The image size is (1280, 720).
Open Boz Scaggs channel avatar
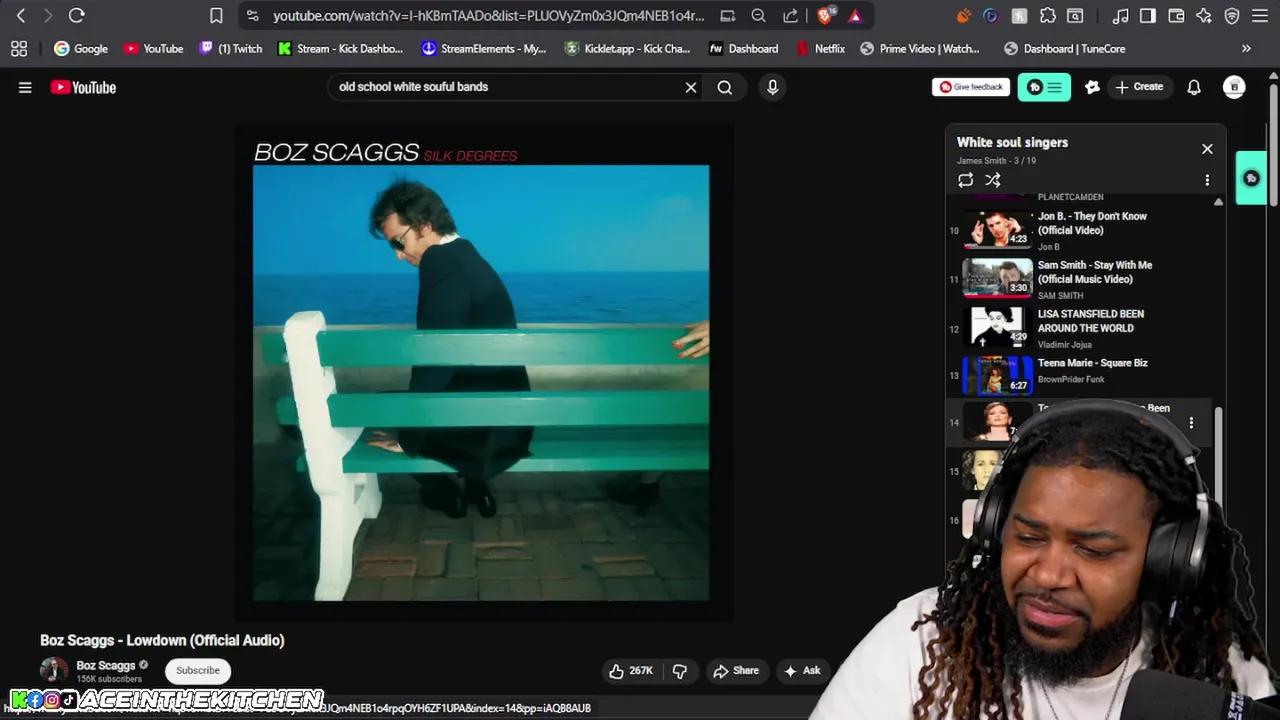[54, 671]
